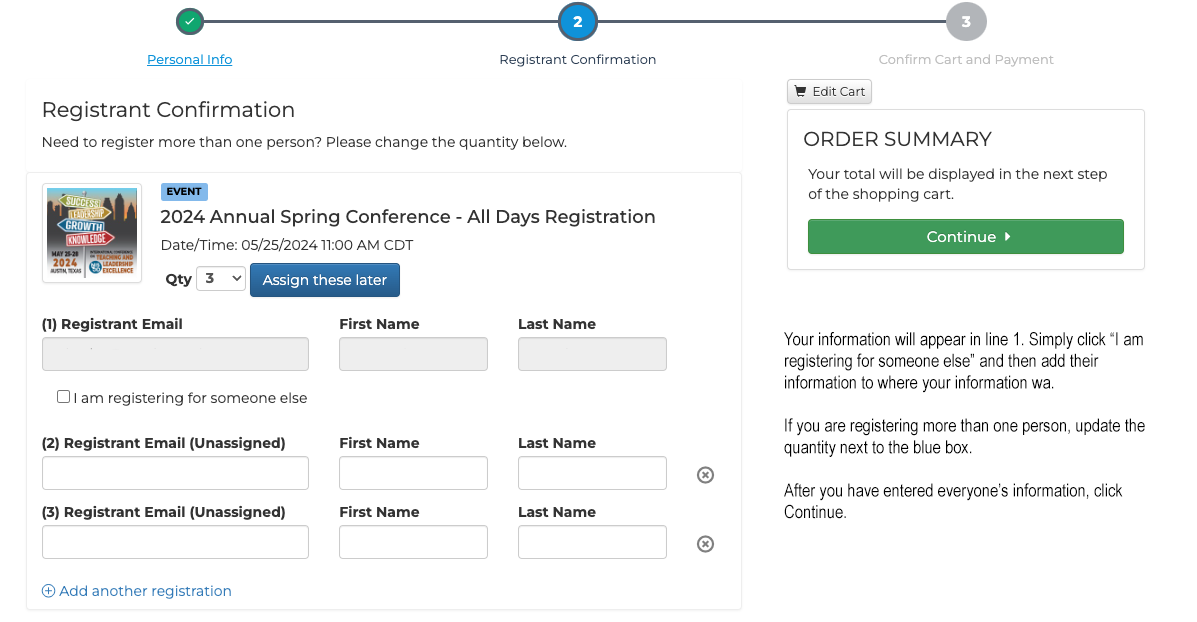Click the step 2 numbered circle
The height and width of the screenshot is (622, 1197).
point(578,20)
